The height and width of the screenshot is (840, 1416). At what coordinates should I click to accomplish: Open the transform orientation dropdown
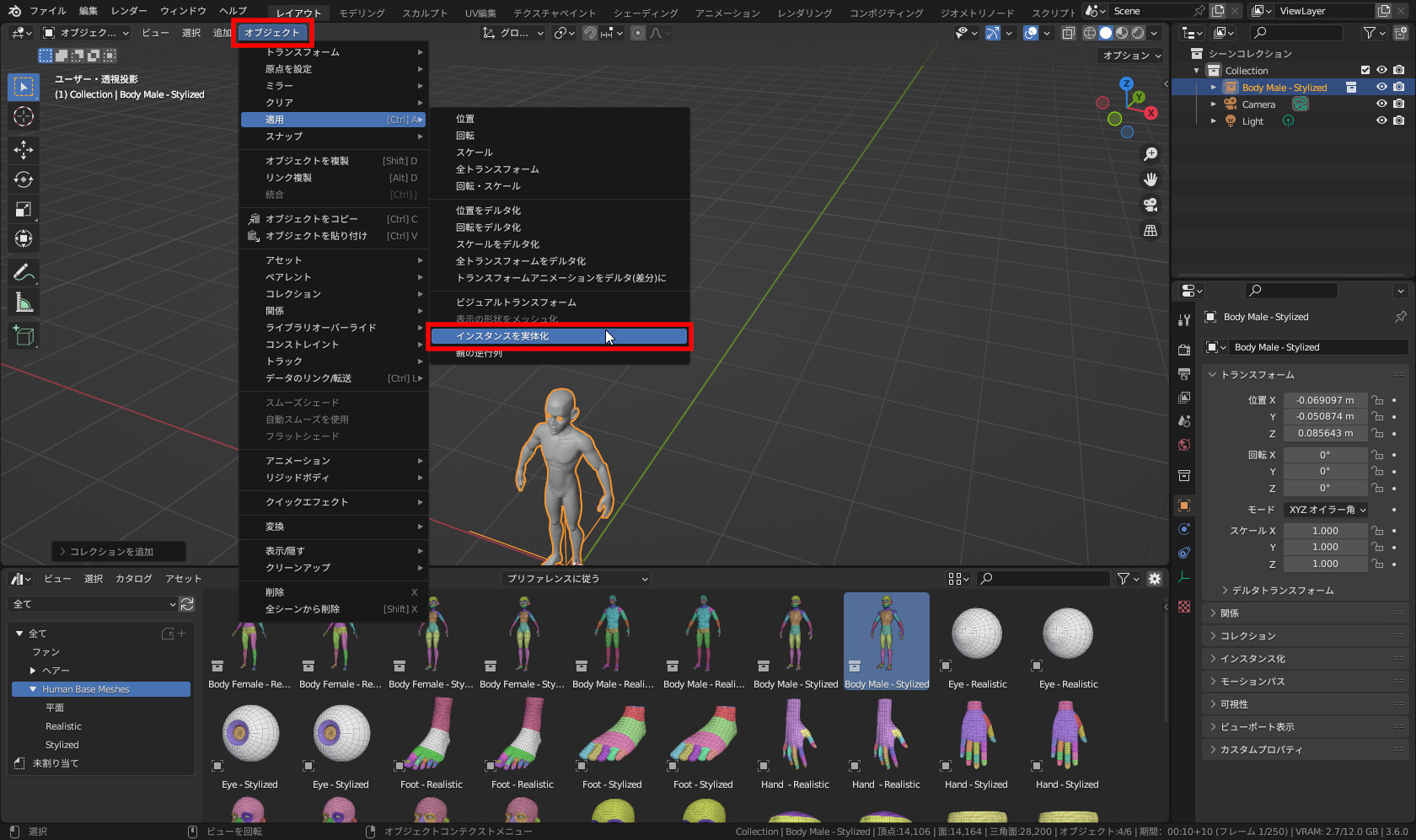(512, 33)
